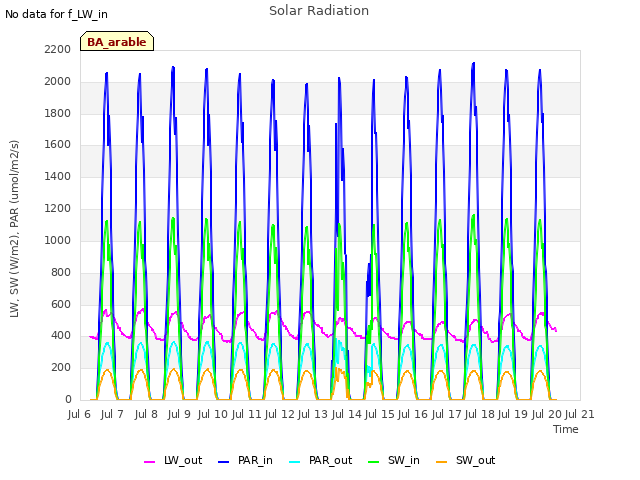Click the blue PAR_in legend swatch
This screenshot has height=480, width=640.
[x=223, y=462]
